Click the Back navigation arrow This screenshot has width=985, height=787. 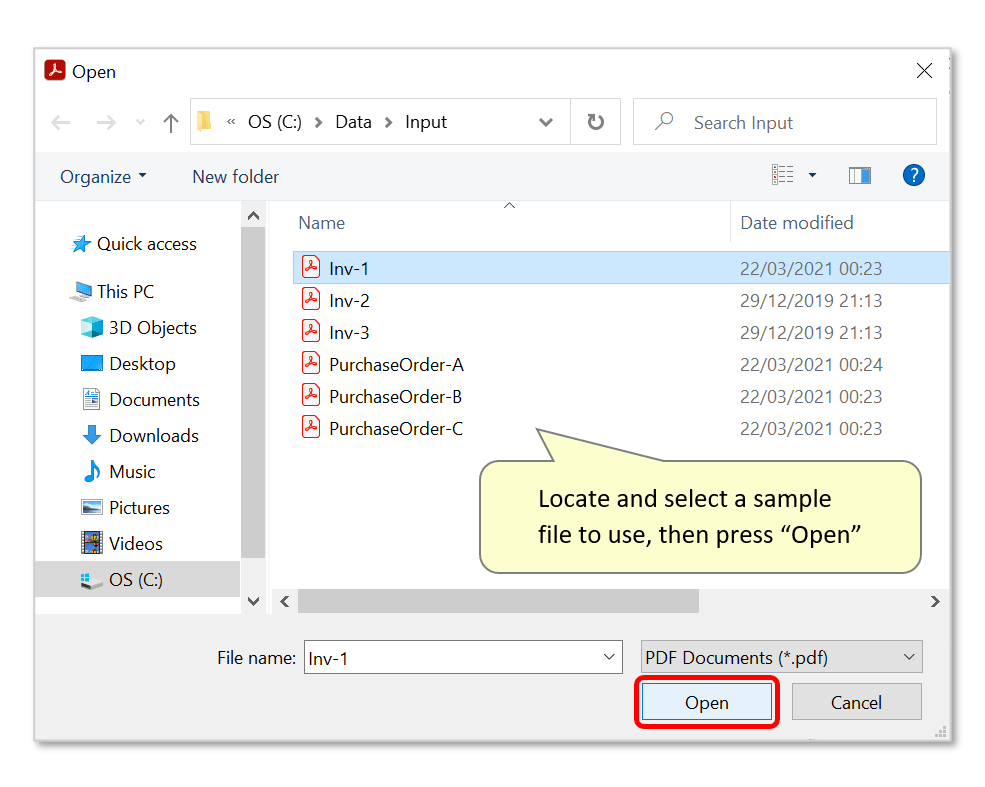click(61, 122)
